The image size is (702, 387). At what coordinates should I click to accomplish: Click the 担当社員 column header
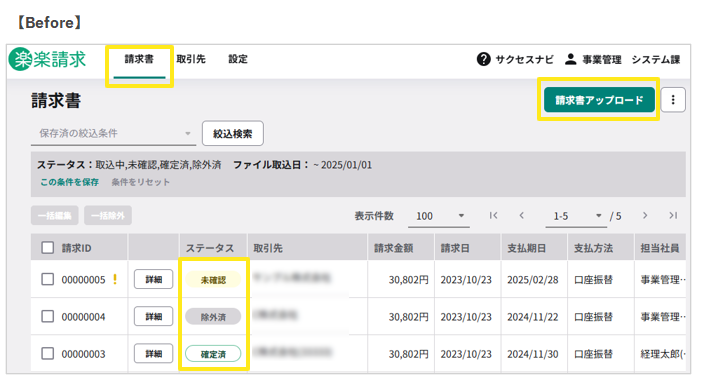click(x=660, y=248)
